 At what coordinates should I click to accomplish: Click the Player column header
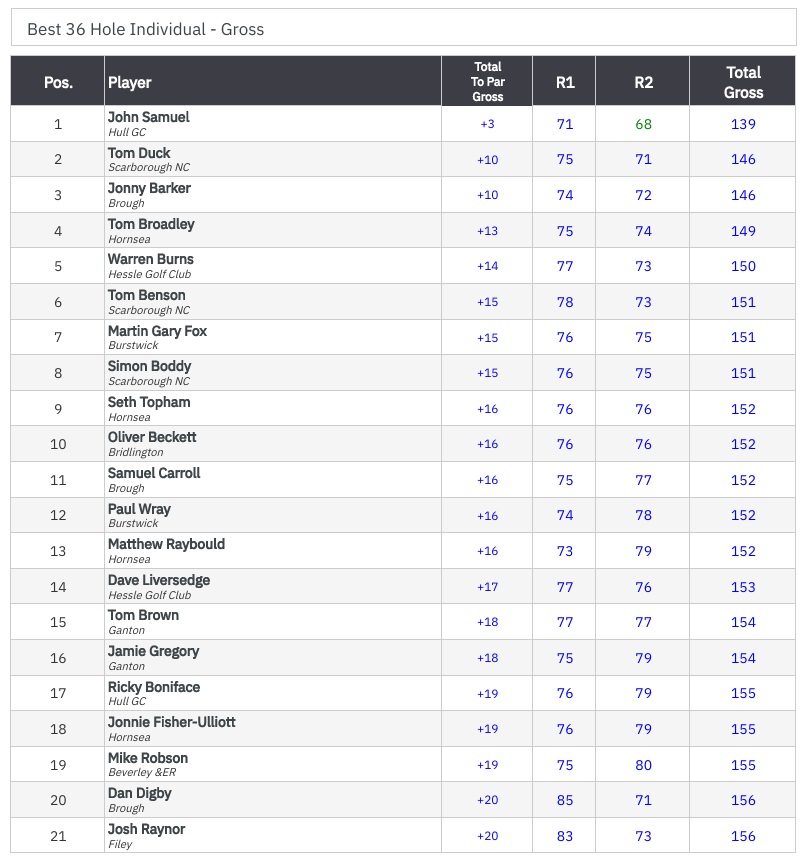(130, 82)
